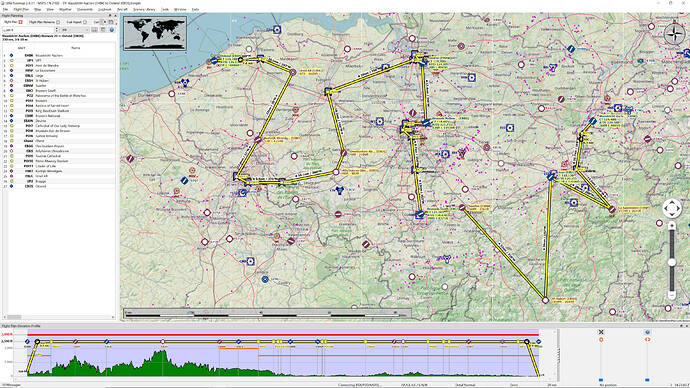Select the EBLG Liege waypoint row
Screen dimensions: 690x388
pyautogui.click(x=59, y=76)
